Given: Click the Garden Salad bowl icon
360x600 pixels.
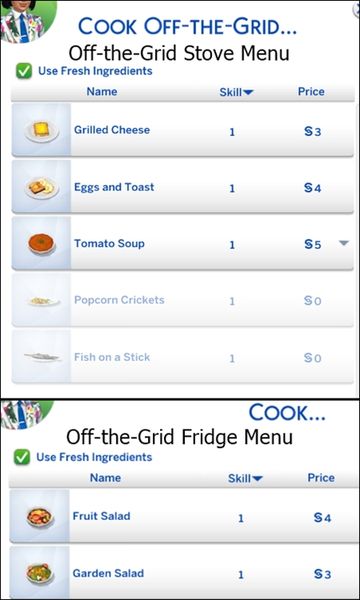Looking at the screenshot, I should (39, 573).
